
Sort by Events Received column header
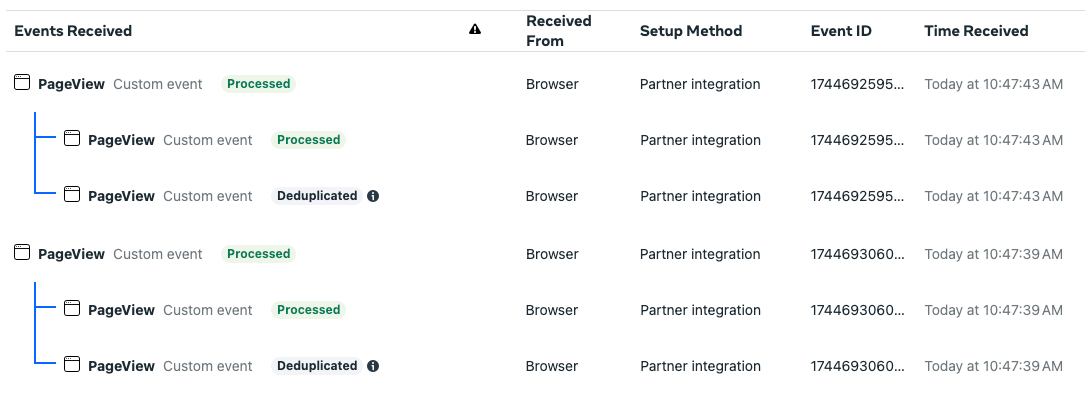(x=73, y=30)
